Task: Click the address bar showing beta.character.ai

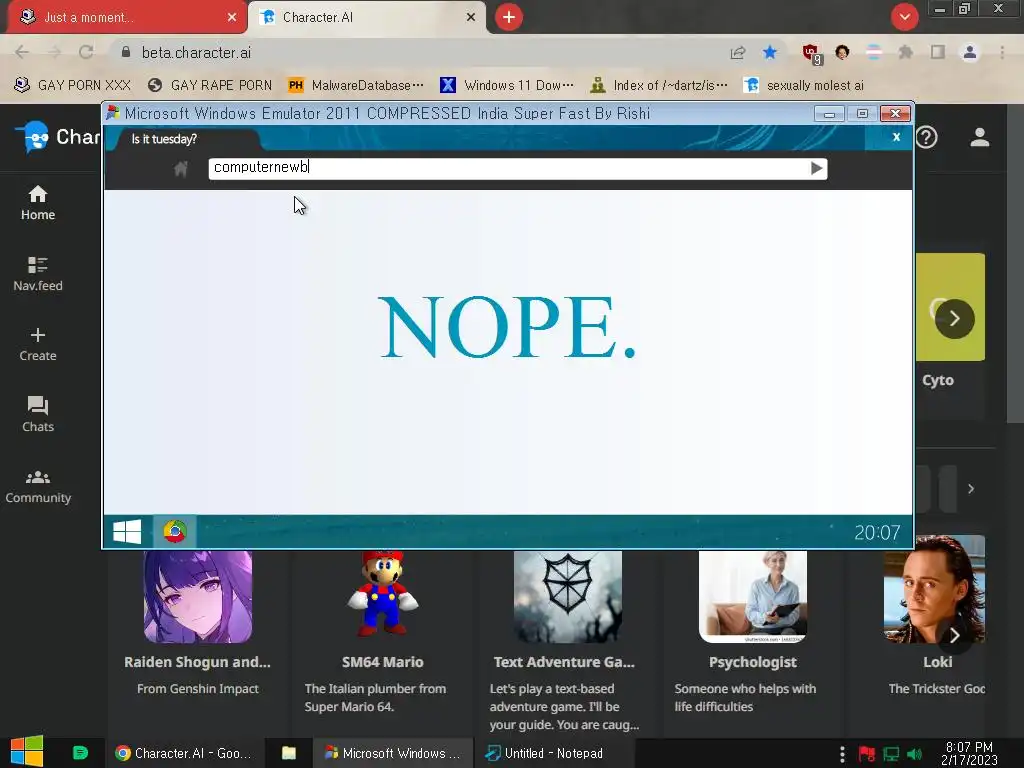Action: 418,52
